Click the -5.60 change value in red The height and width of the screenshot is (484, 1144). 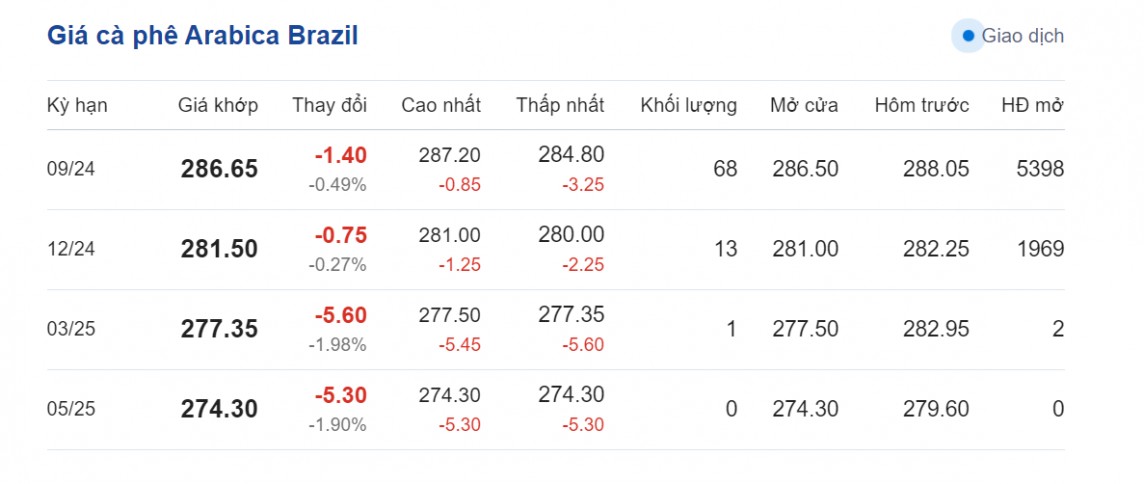[340, 315]
